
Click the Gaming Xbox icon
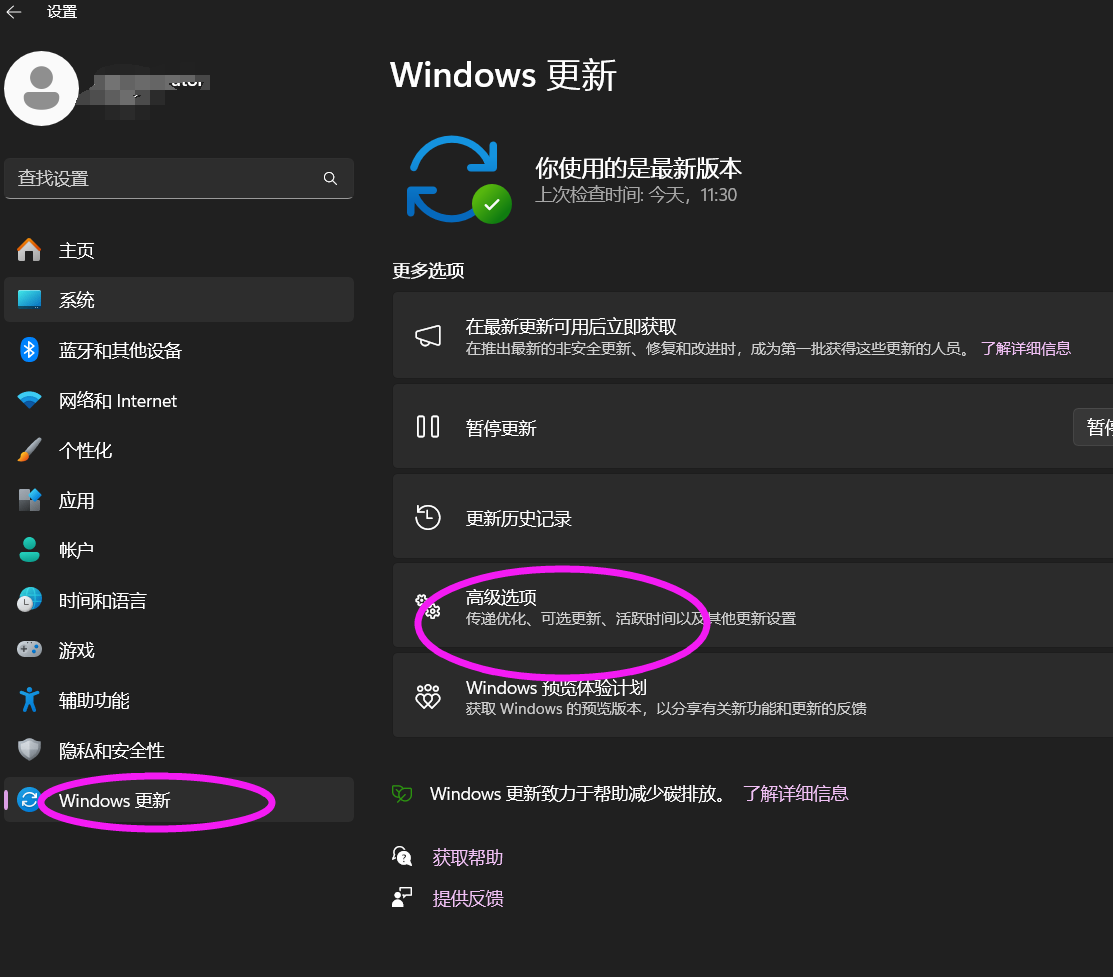28,649
